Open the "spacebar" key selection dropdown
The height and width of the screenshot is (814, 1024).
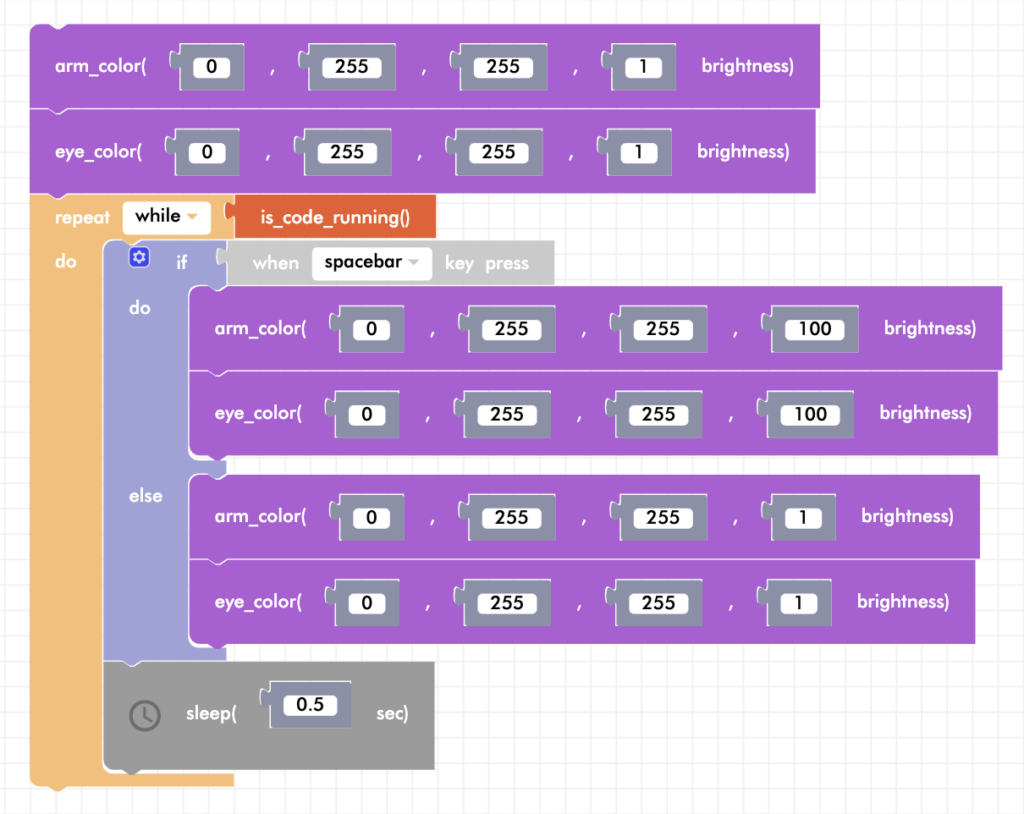[x=371, y=263]
